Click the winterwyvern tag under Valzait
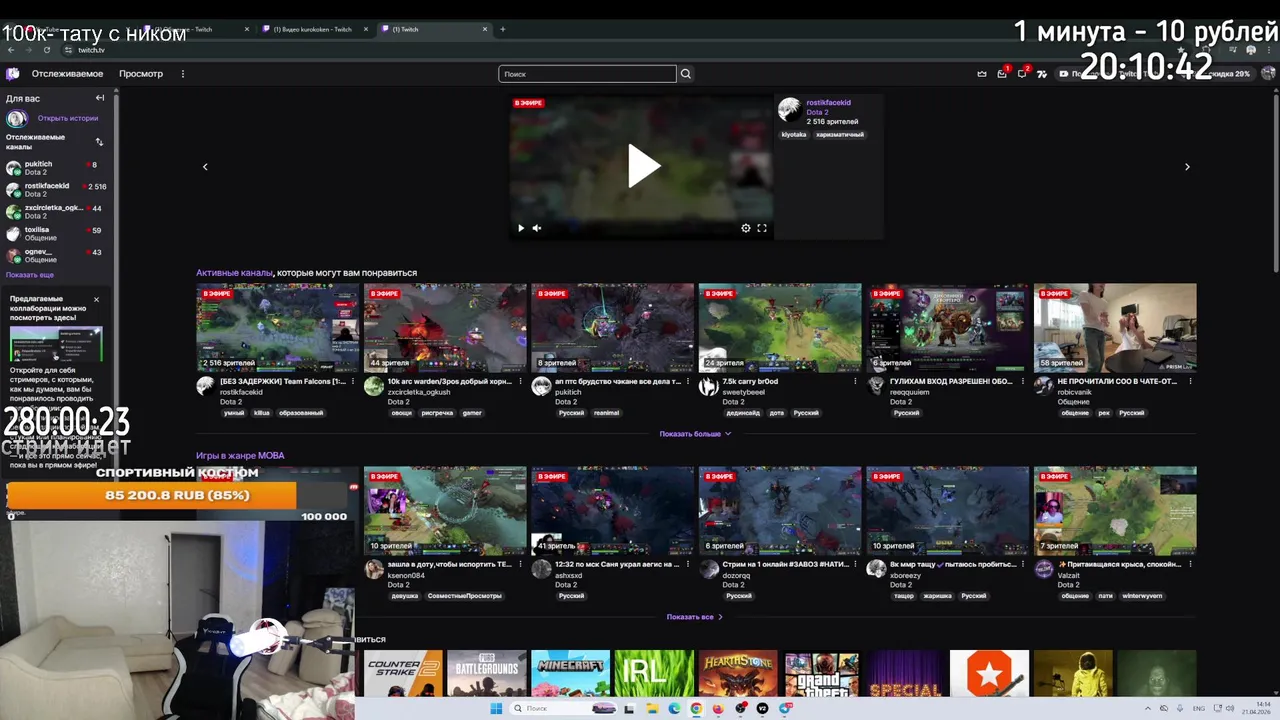Screen dimensions: 1280x720 pyautogui.click(x=1143, y=595)
